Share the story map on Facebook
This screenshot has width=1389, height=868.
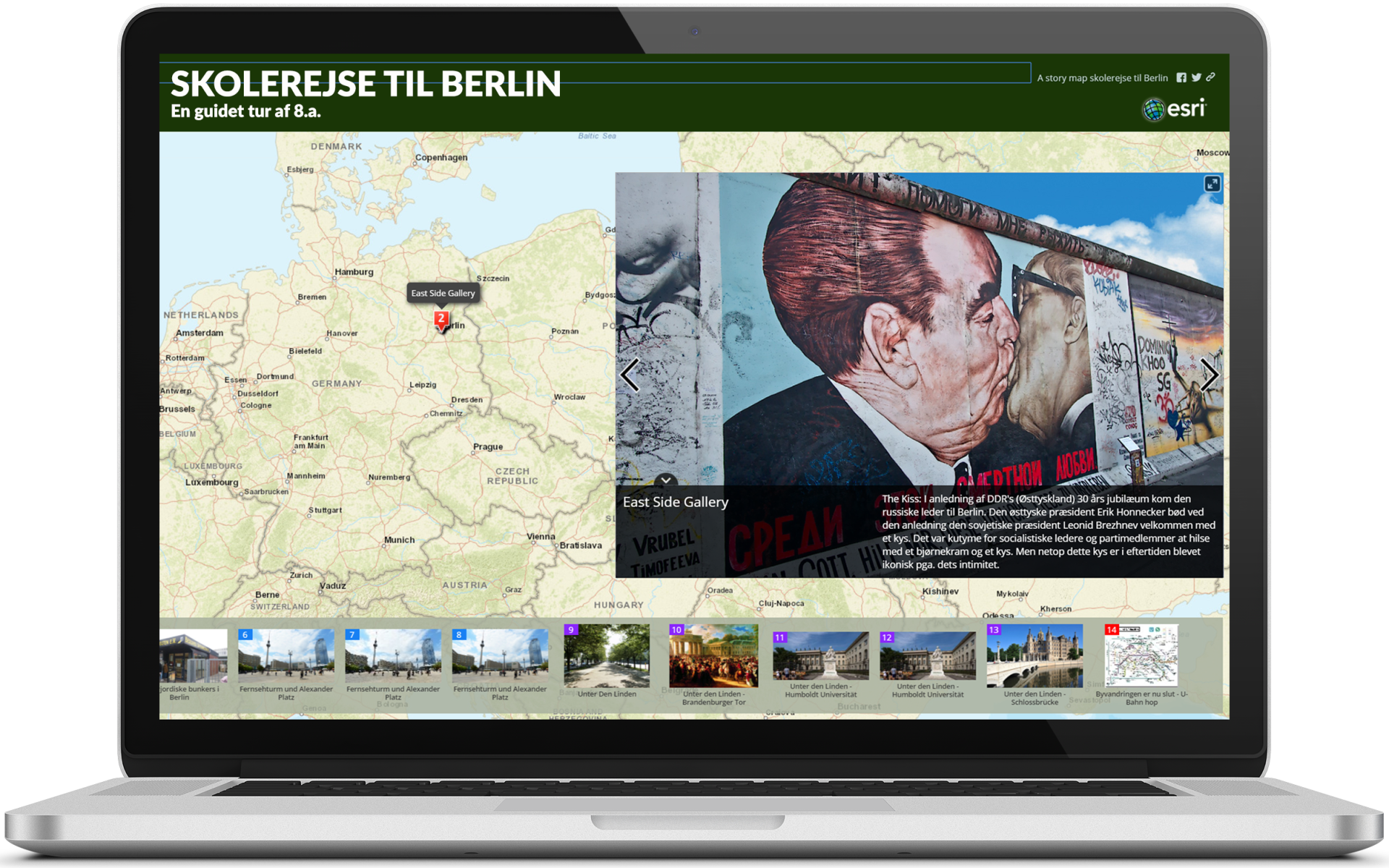tap(1181, 77)
